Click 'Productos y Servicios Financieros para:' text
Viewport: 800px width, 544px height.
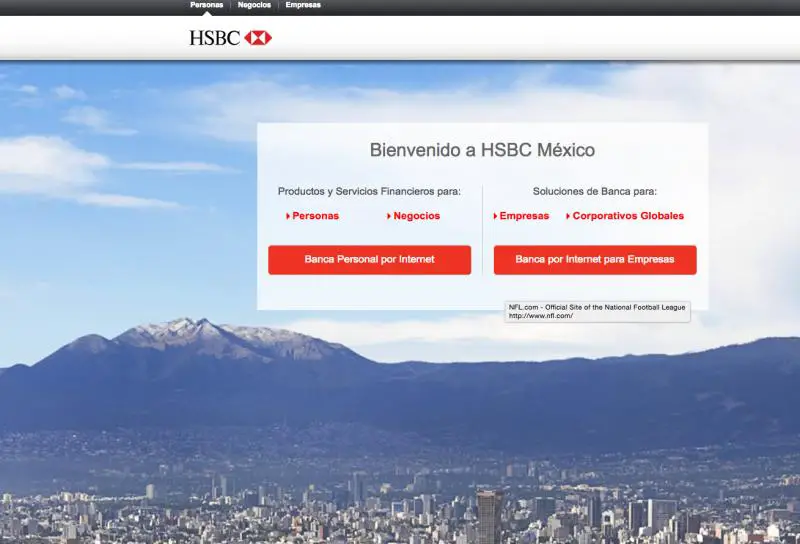369,191
